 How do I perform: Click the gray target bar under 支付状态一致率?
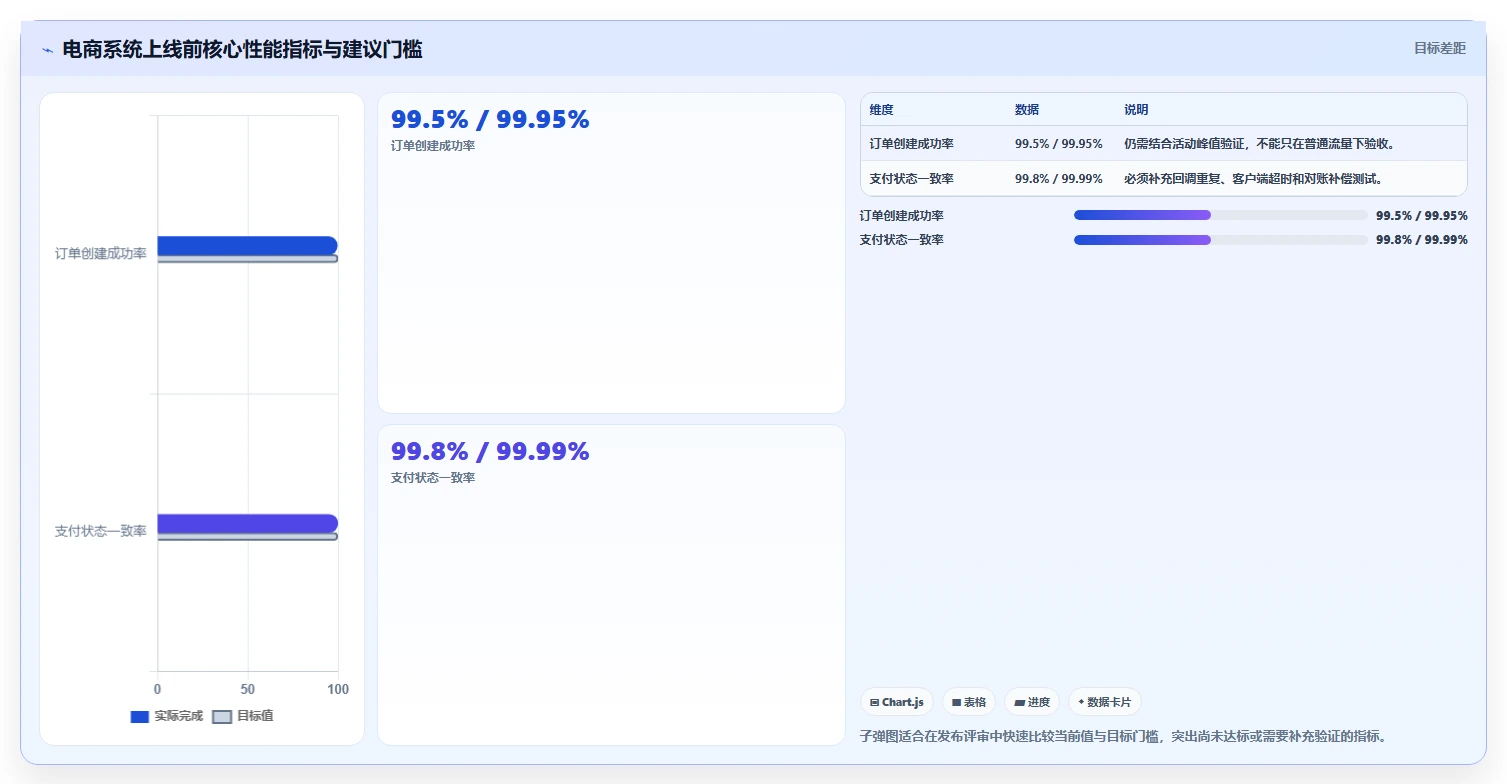247,537
